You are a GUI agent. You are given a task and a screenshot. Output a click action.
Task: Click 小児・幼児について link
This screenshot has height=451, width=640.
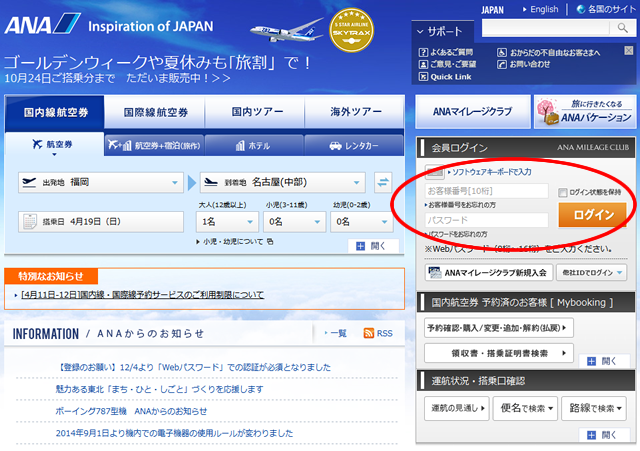click(x=234, y=242)
